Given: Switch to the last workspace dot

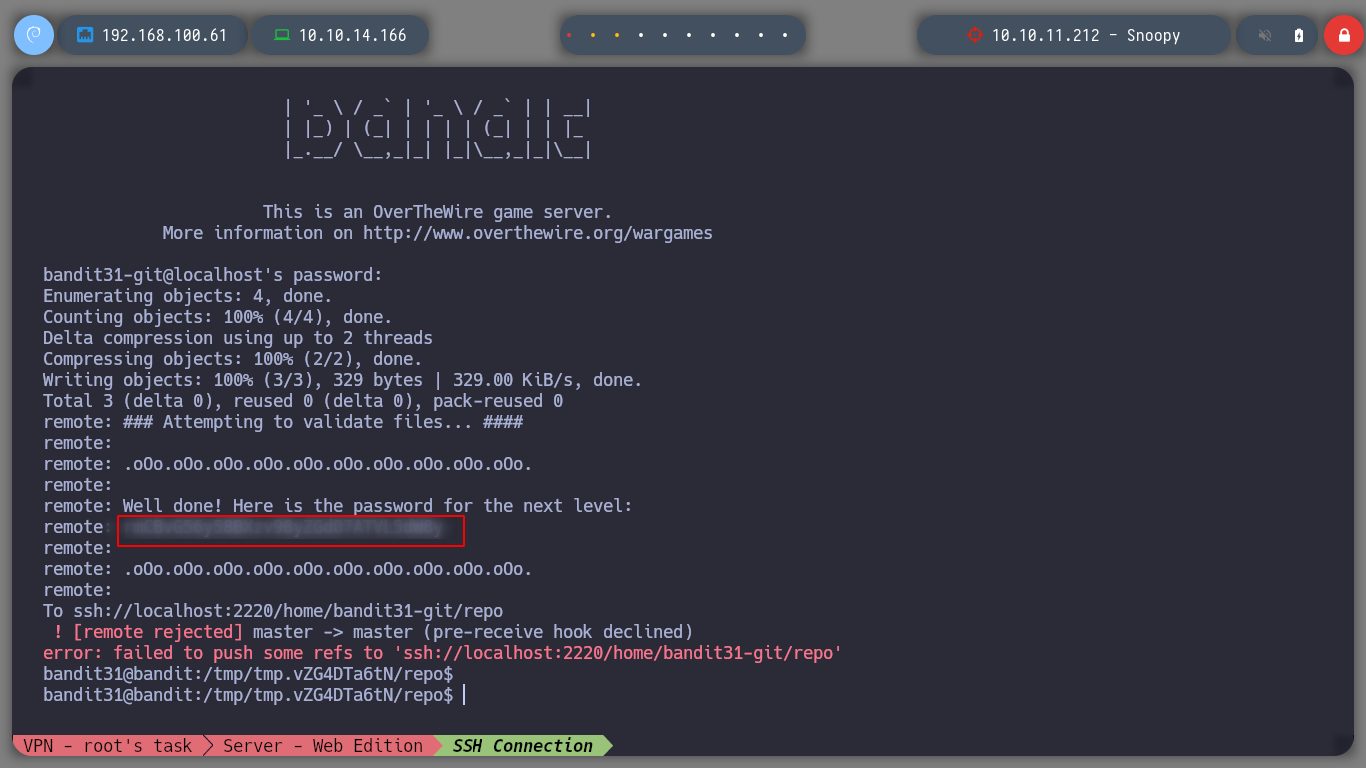Looking at the screenshot, I should (x=785, y=35).
